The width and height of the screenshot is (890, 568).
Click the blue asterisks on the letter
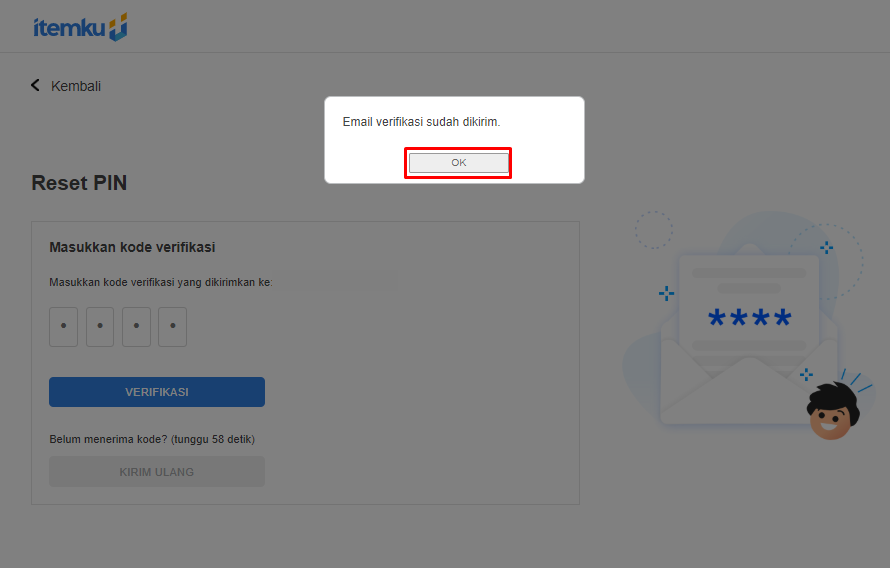click(749, 319)
